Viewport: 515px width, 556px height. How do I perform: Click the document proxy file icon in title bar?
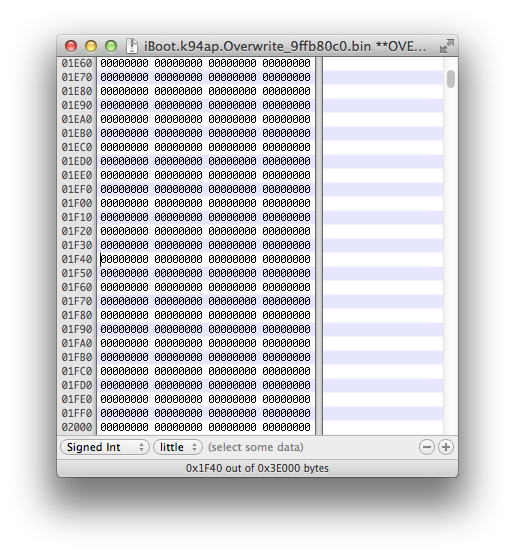[132, 46]
